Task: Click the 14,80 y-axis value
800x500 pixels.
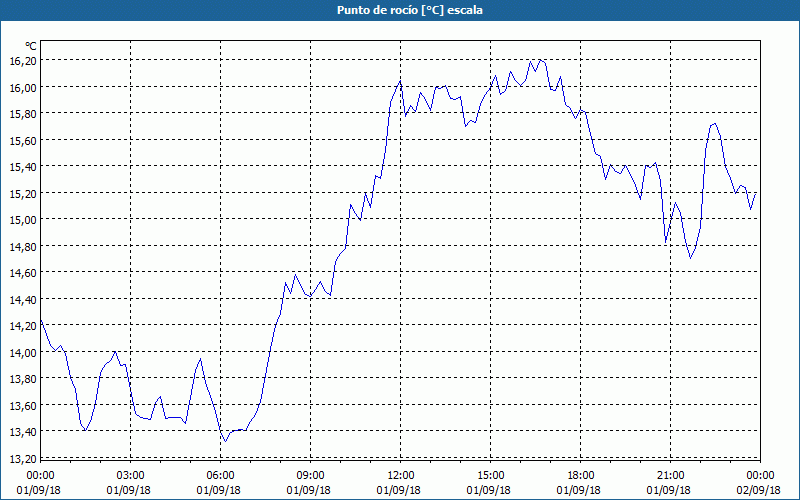Action: click(23, 246)
